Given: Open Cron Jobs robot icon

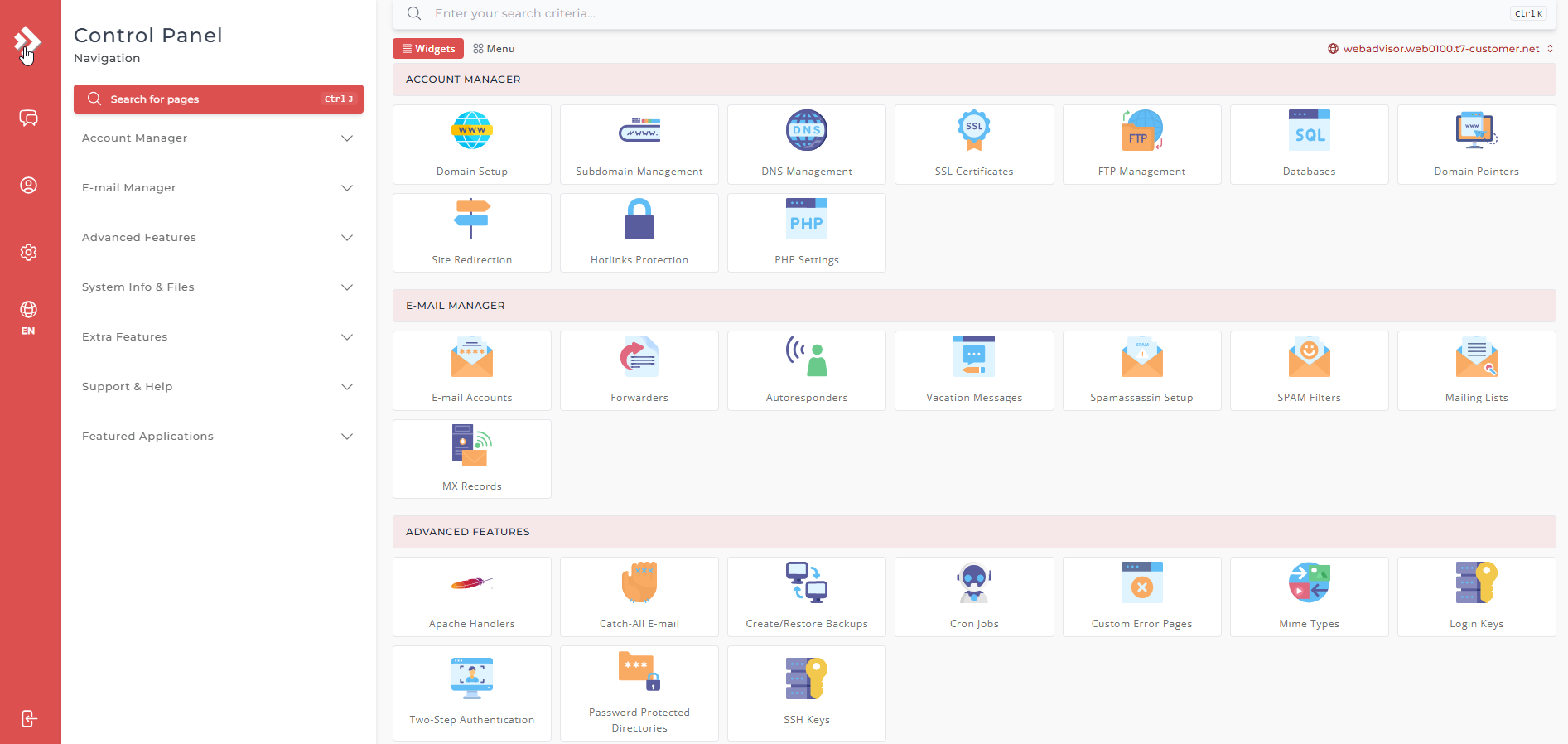Looking at the screenshot, I should (973, 583).
